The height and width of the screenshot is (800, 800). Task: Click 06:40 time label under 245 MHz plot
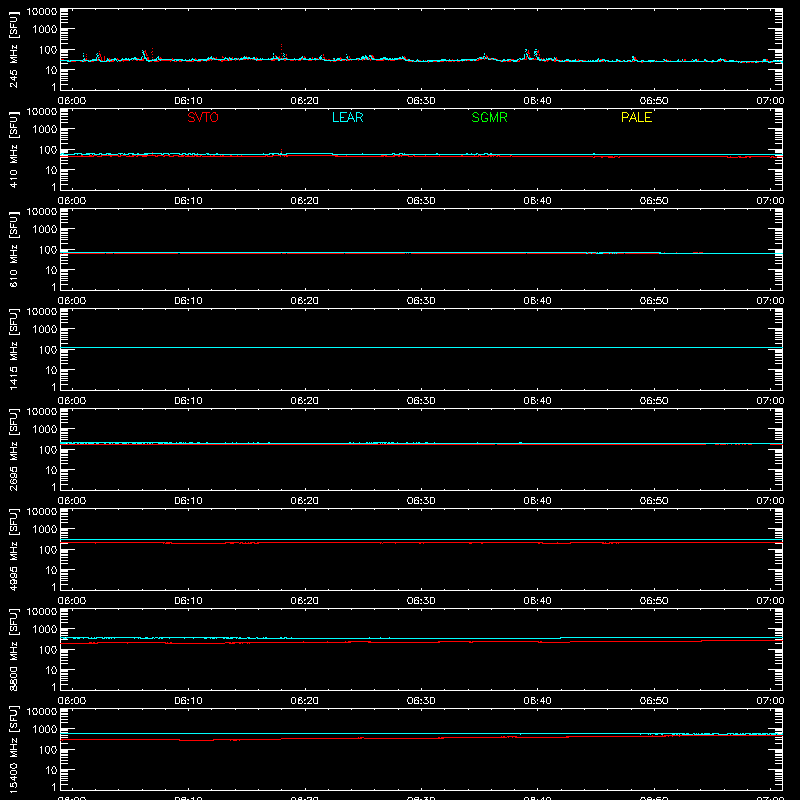click(537, 101)
